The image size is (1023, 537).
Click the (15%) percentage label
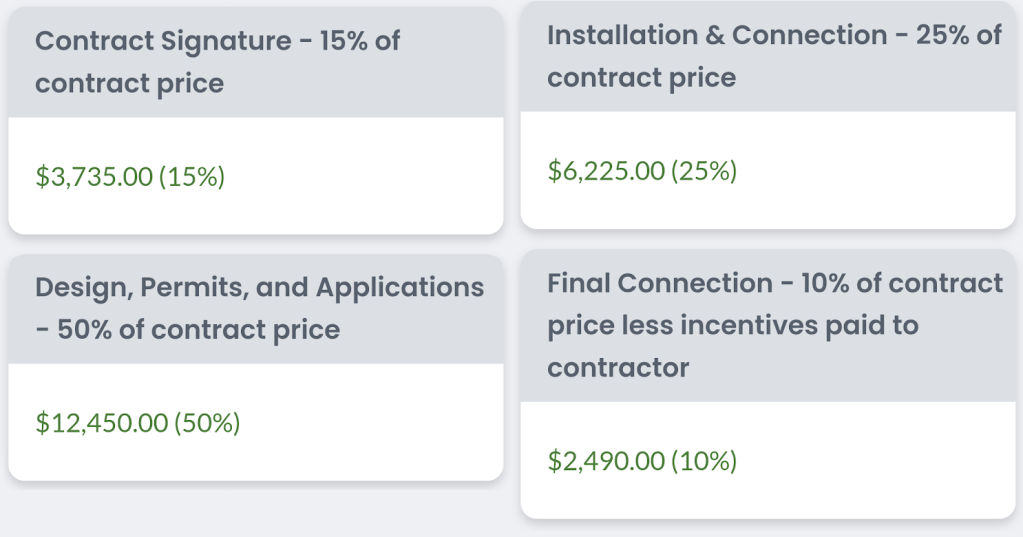(x=191, y=177)
